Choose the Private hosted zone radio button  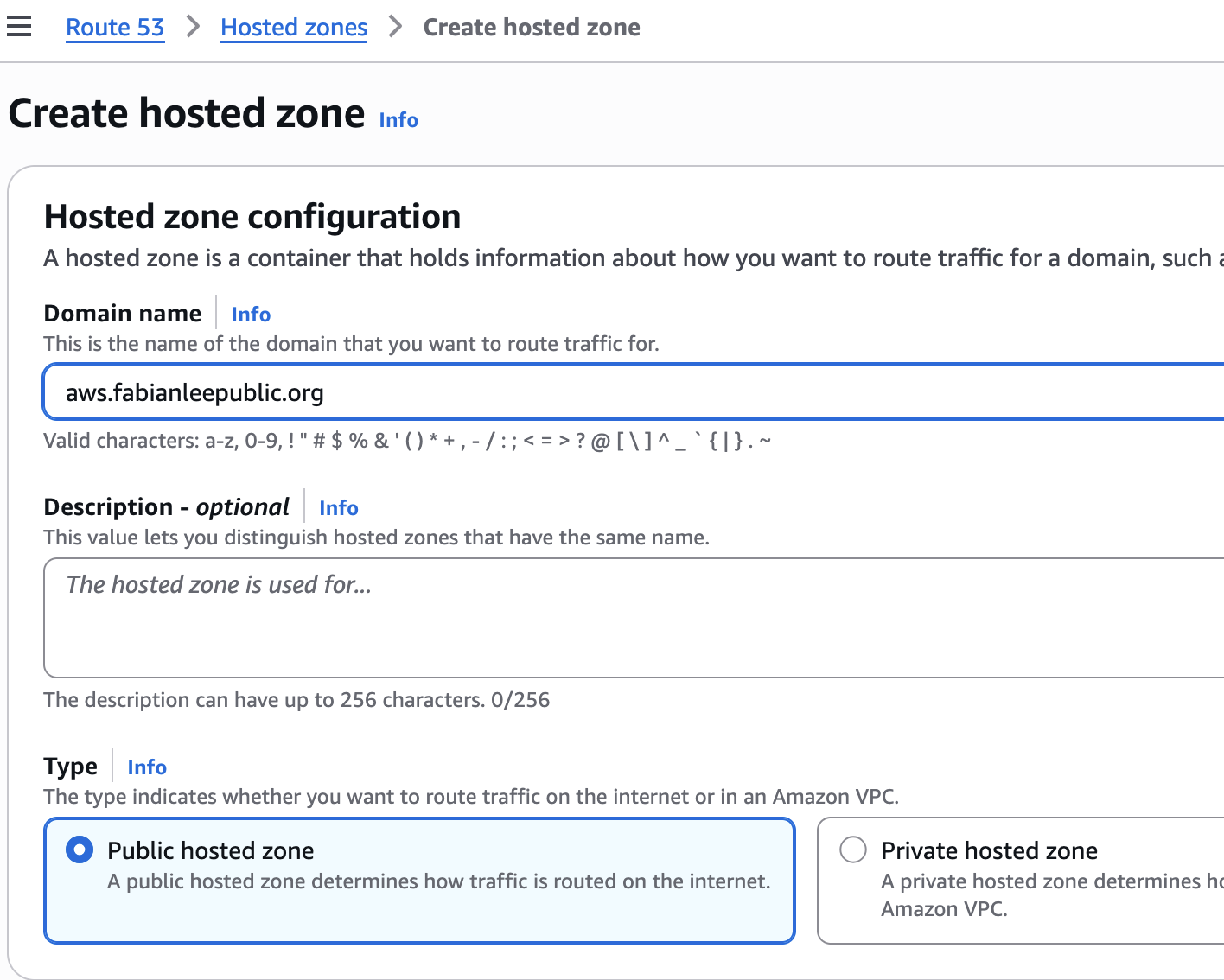coord(853,850)
